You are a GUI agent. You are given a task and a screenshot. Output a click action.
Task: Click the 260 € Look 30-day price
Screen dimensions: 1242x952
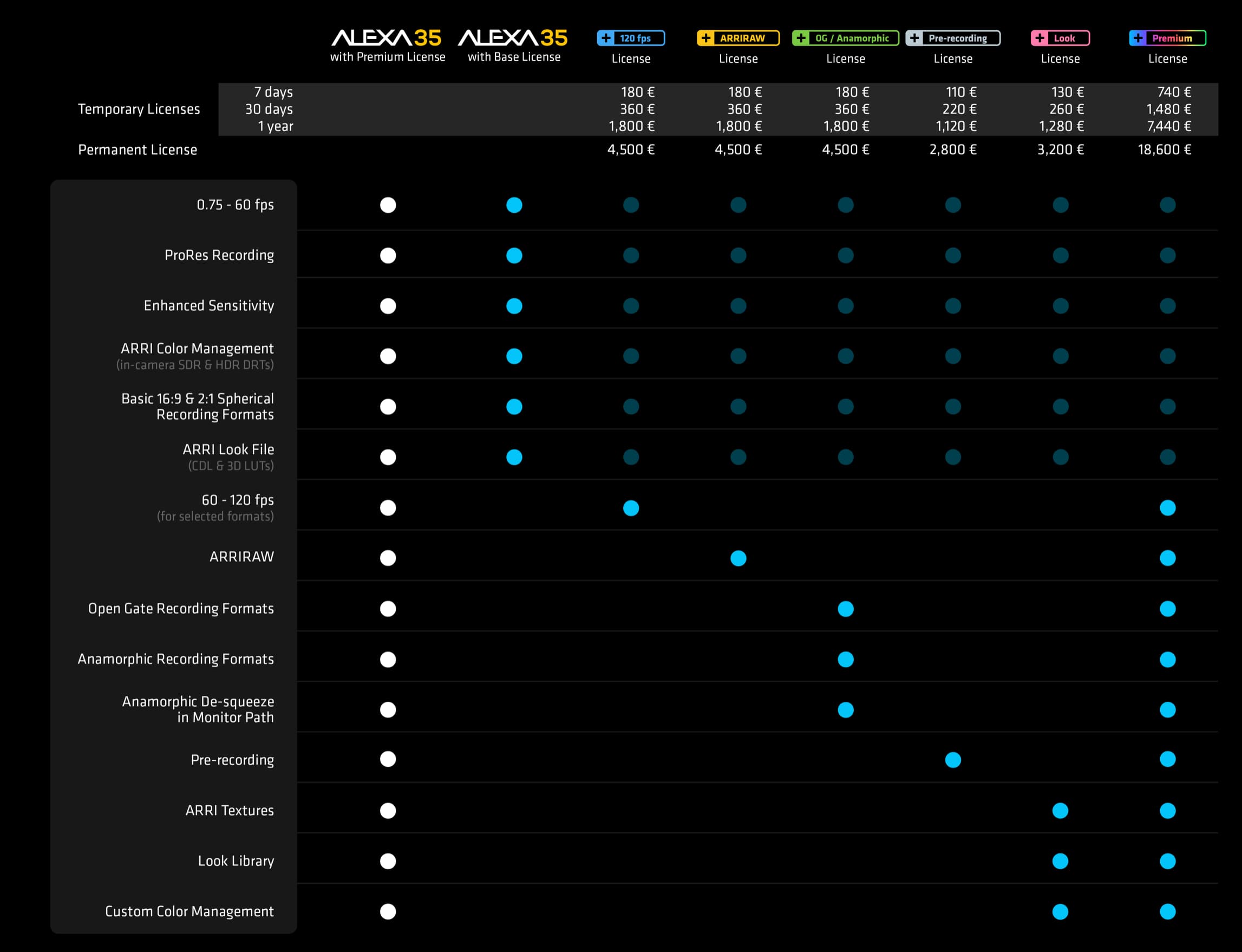tap(1067, 109)
